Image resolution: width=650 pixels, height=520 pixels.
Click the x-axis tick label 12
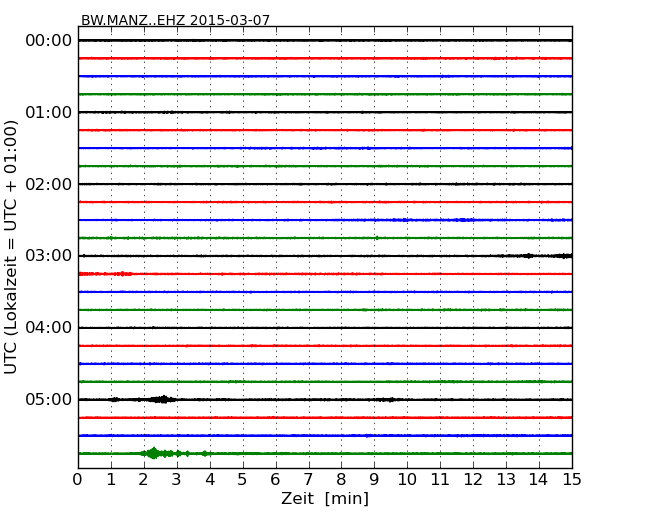click(x=473, y=480)
